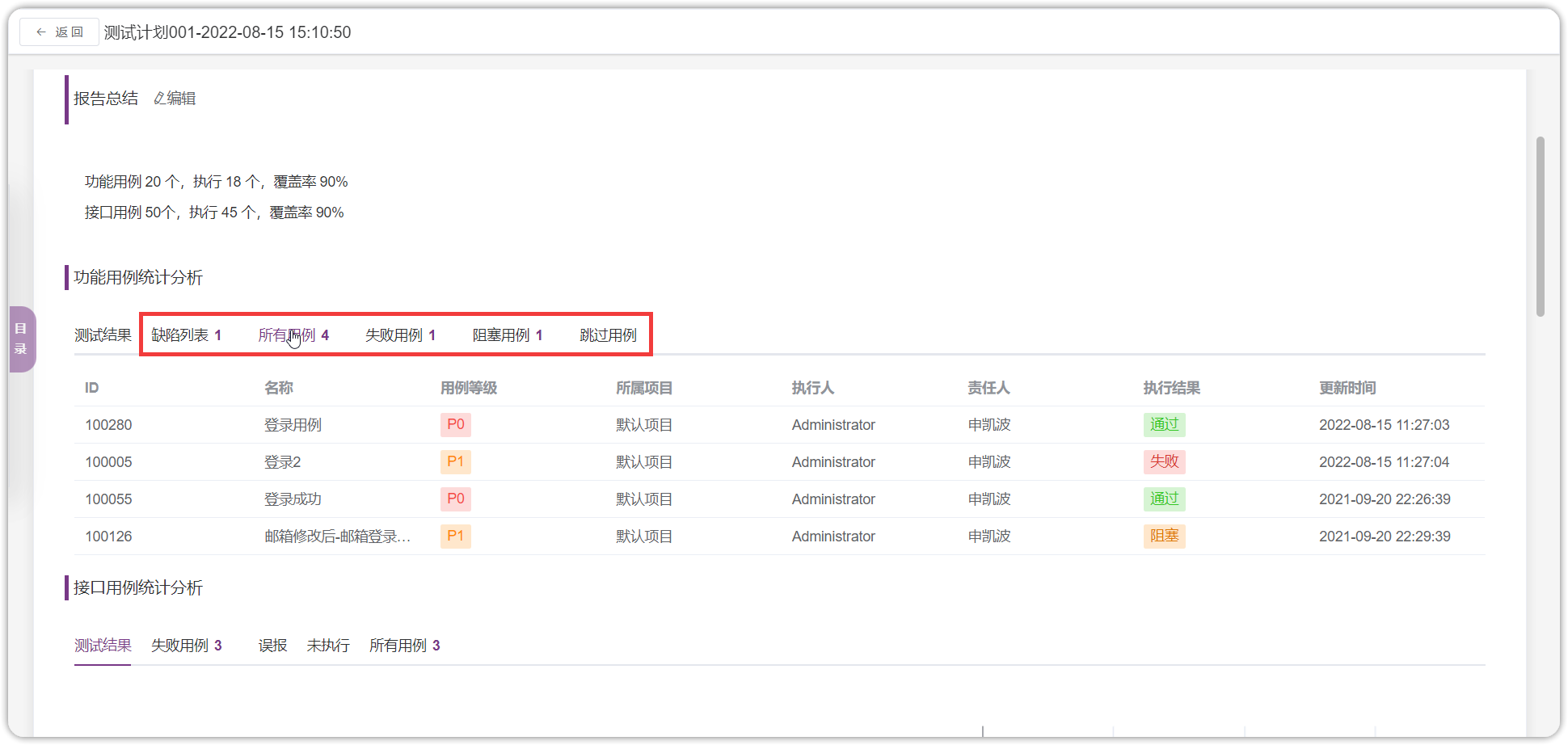The image size is (1568, 745).
Task: Click the 更新时间 column header
Action: pos(1347,388)
